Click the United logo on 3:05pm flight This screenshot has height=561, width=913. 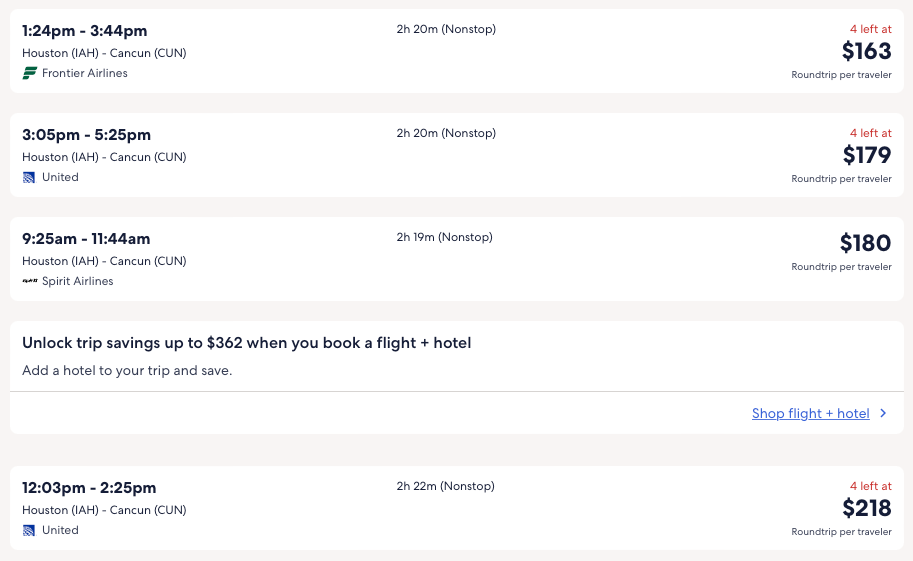pos(29,177)
